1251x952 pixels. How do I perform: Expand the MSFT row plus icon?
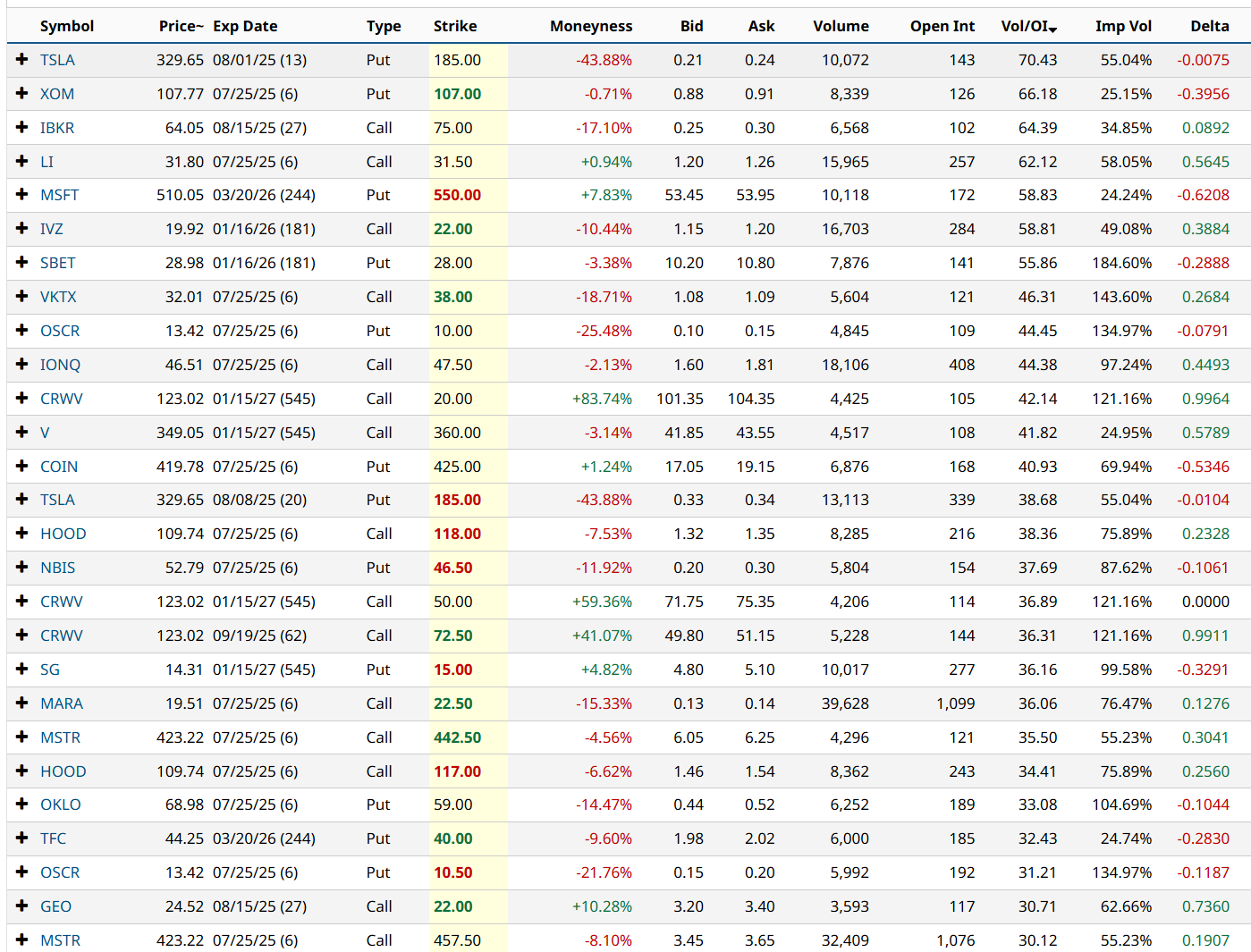click(x=22, y=194)
